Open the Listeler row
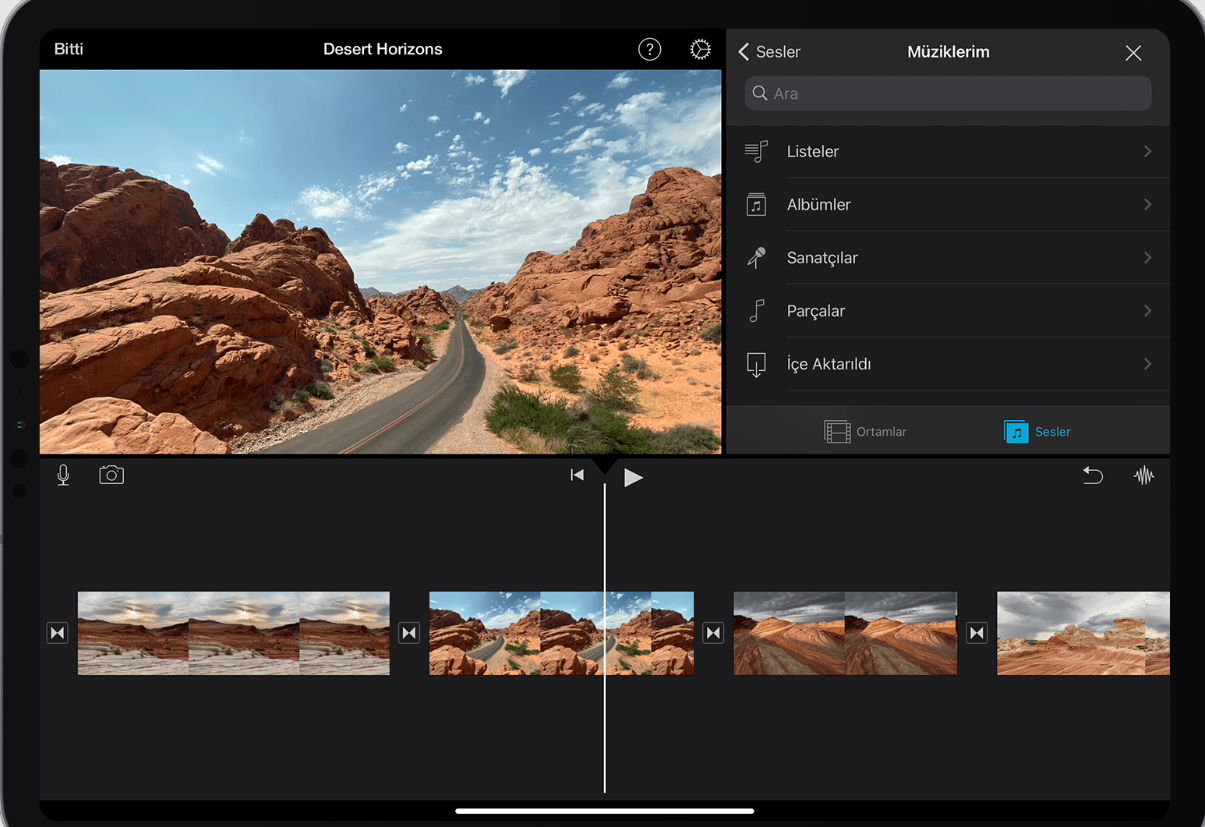 (948, 152)
